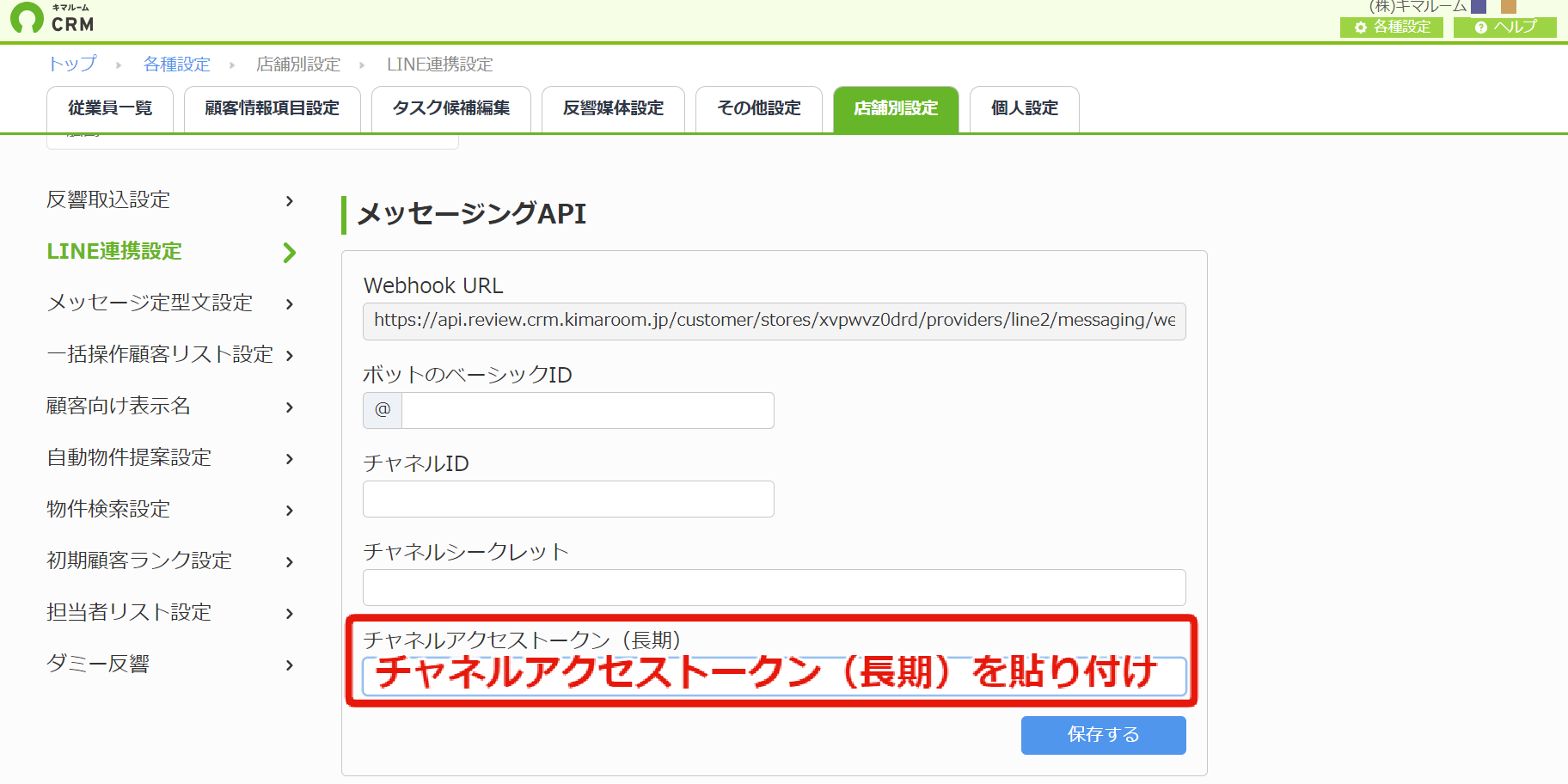
Task: Go to トップ breadcrumb link
Action: [72, 64]
